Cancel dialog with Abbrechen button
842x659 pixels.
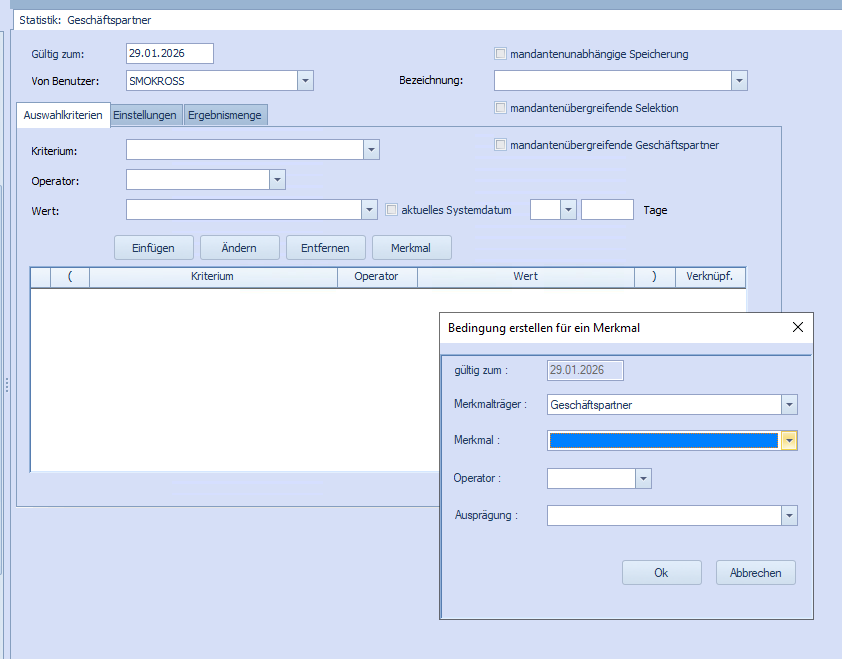pos(755,573)
